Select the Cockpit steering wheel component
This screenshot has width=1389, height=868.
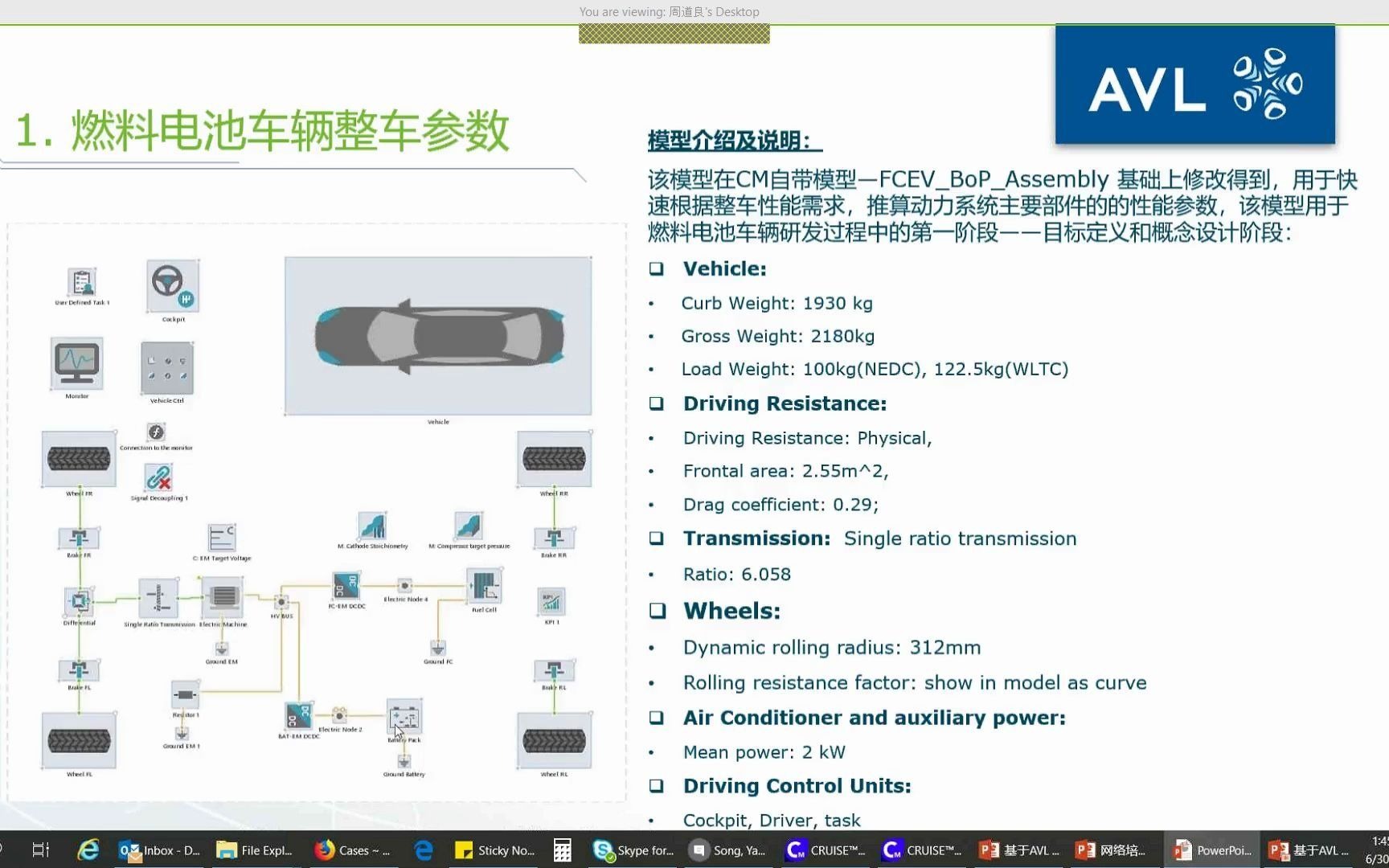(x=173, y=285)
